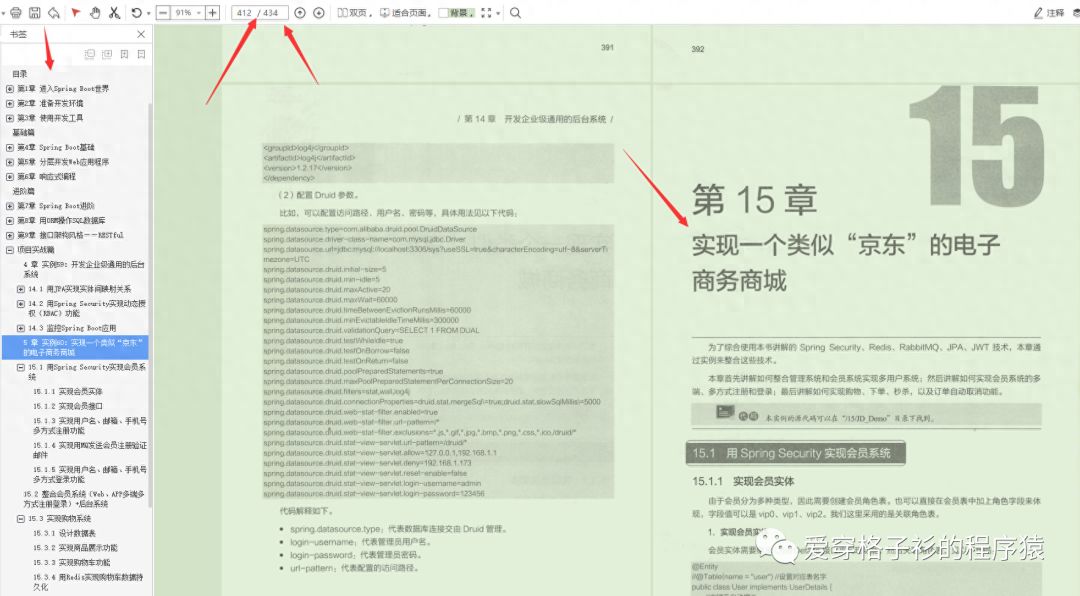This screenshot has height=596, width=1080.
Task: Open bookmark 15.3.3 实现购物车功能
Action: (72, 562)
